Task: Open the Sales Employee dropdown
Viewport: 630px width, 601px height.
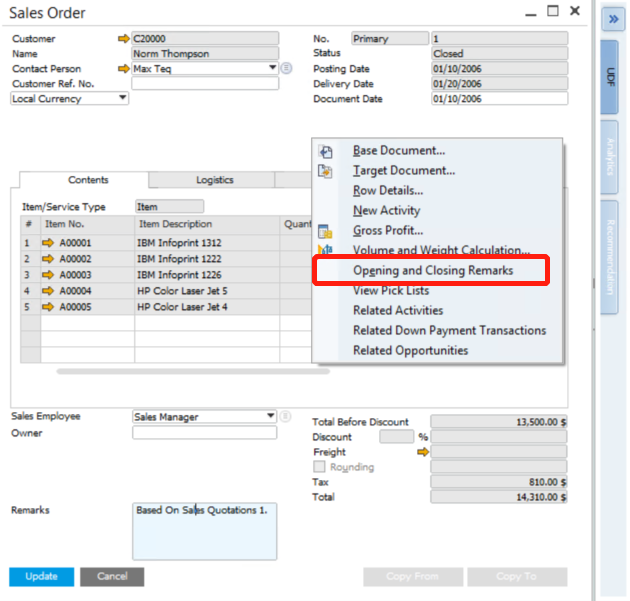Action: tap(271, 416)
